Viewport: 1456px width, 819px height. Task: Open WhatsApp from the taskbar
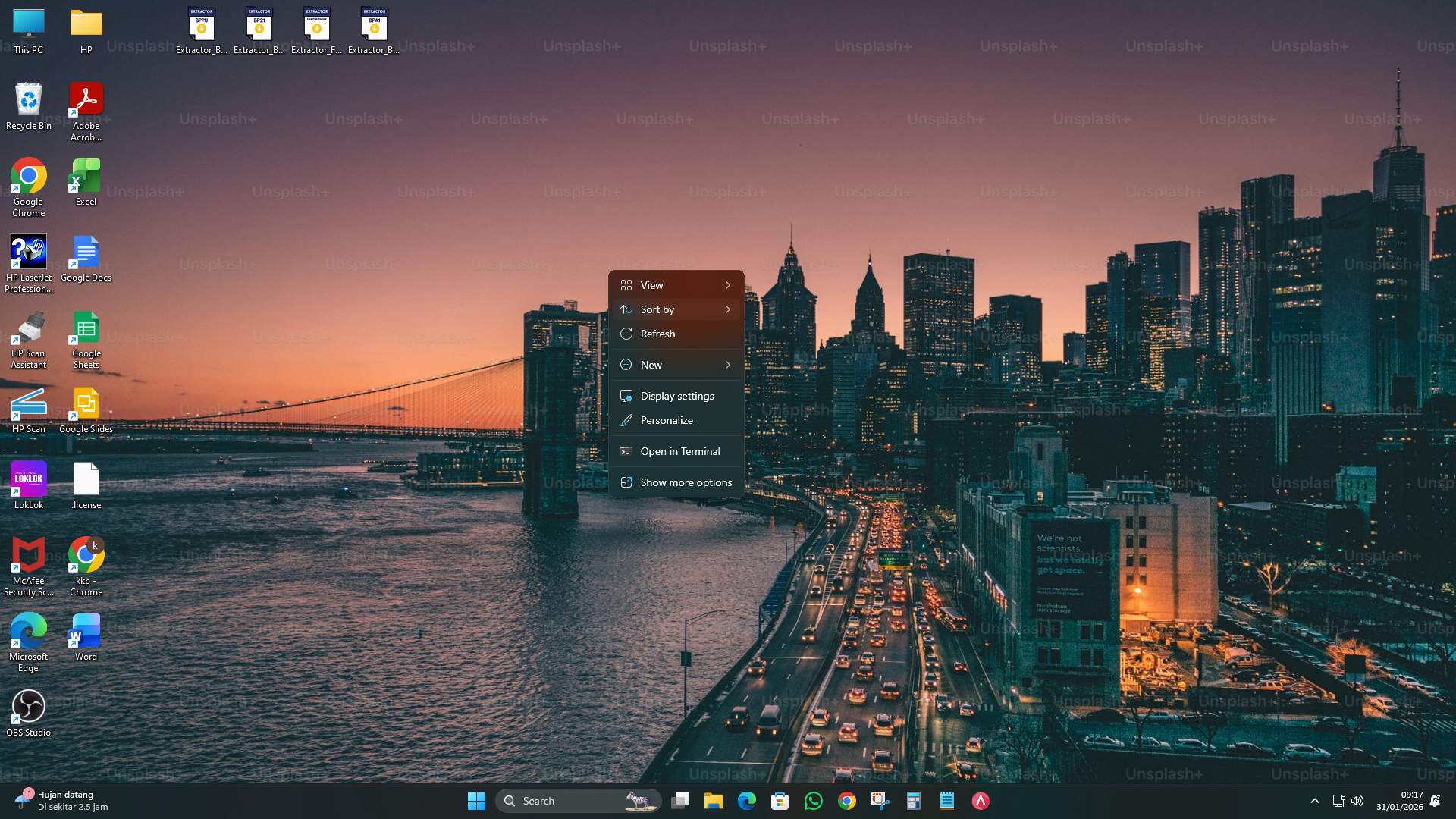click(813, 800)
